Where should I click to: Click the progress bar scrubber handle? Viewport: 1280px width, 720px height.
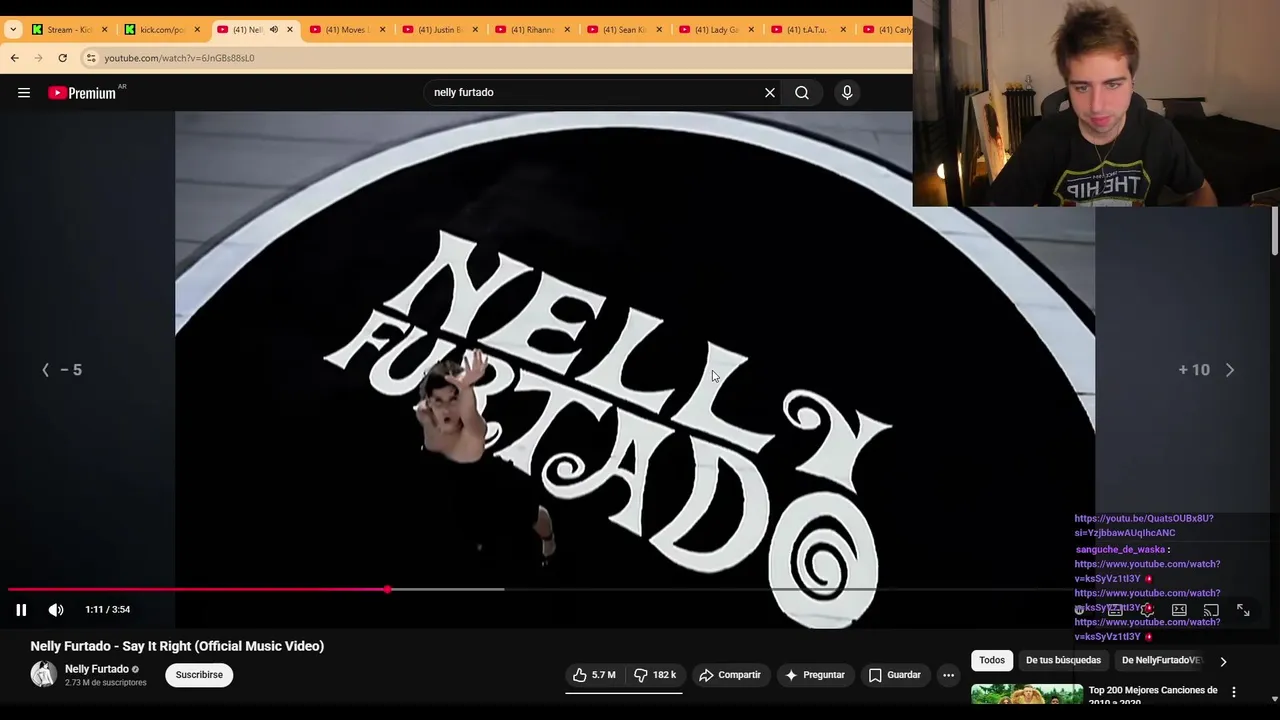point(387,589)
